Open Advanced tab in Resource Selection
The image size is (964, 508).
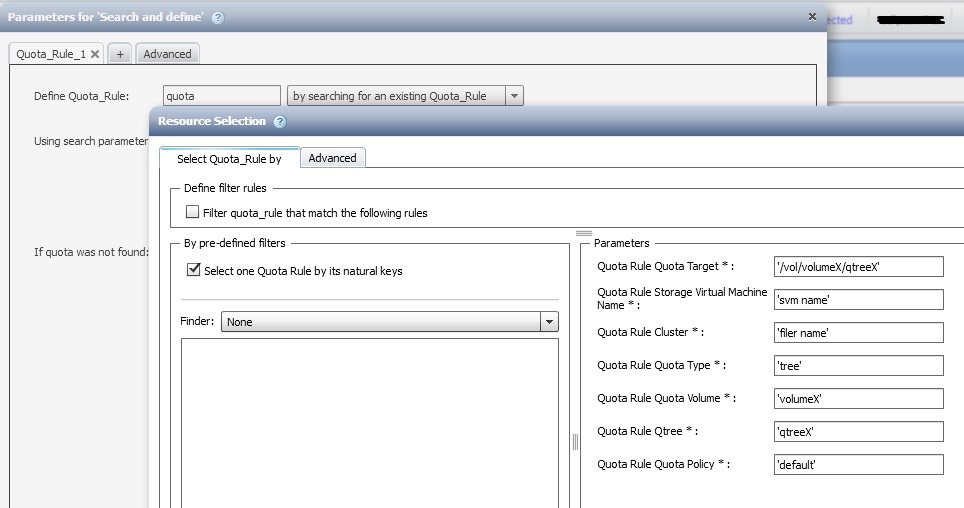point(332,158)
